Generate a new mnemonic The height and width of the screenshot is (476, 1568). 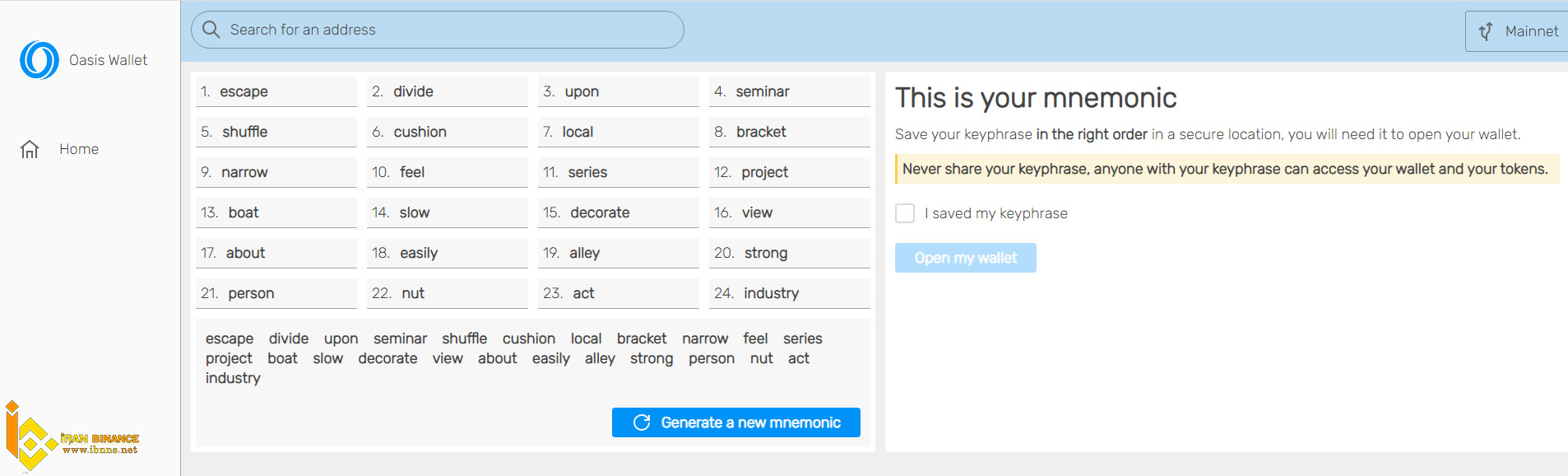[x=736, y=422]
